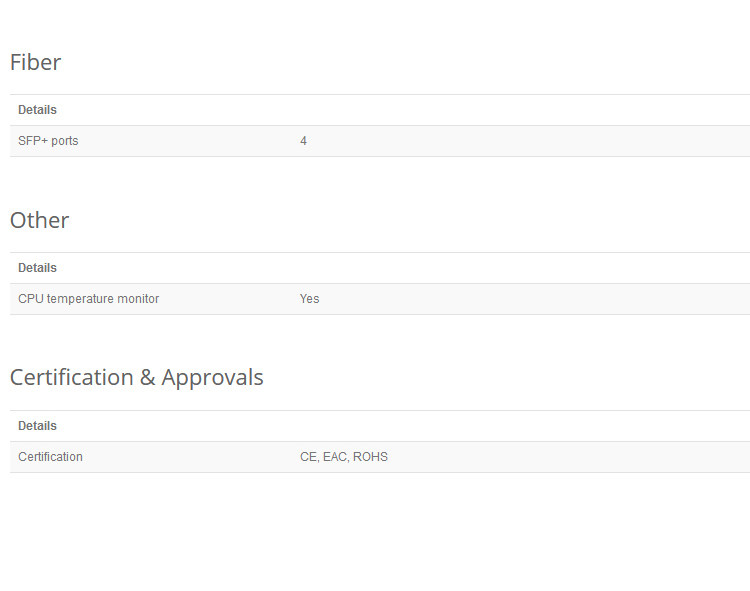Click the Other section heading

pyautogui.click(x=39, y=220)
